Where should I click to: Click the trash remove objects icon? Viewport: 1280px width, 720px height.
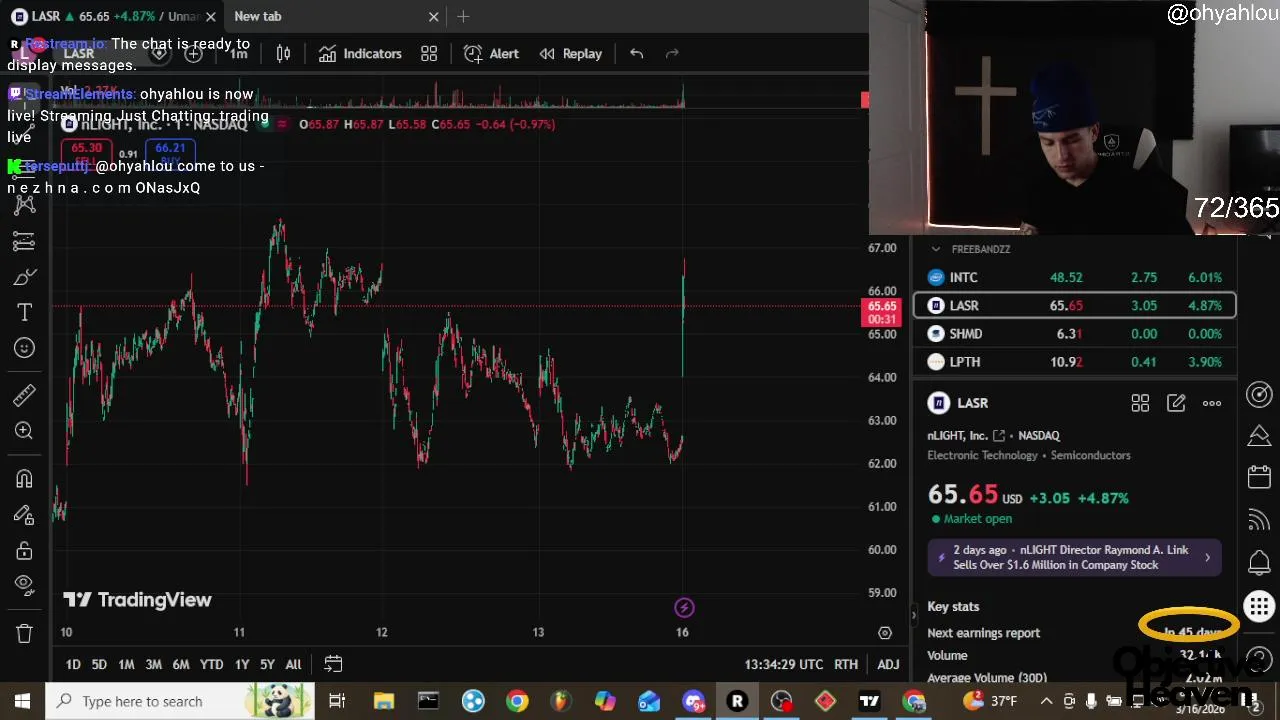pos(24,633)
